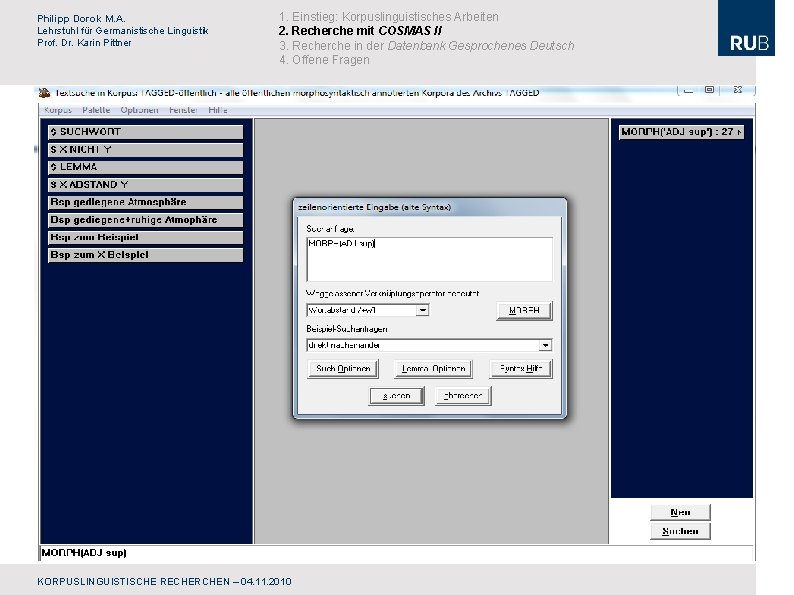The image size is (794, 595).
Task: Click into the Suchanfrage text field
Action: point(429,259)
